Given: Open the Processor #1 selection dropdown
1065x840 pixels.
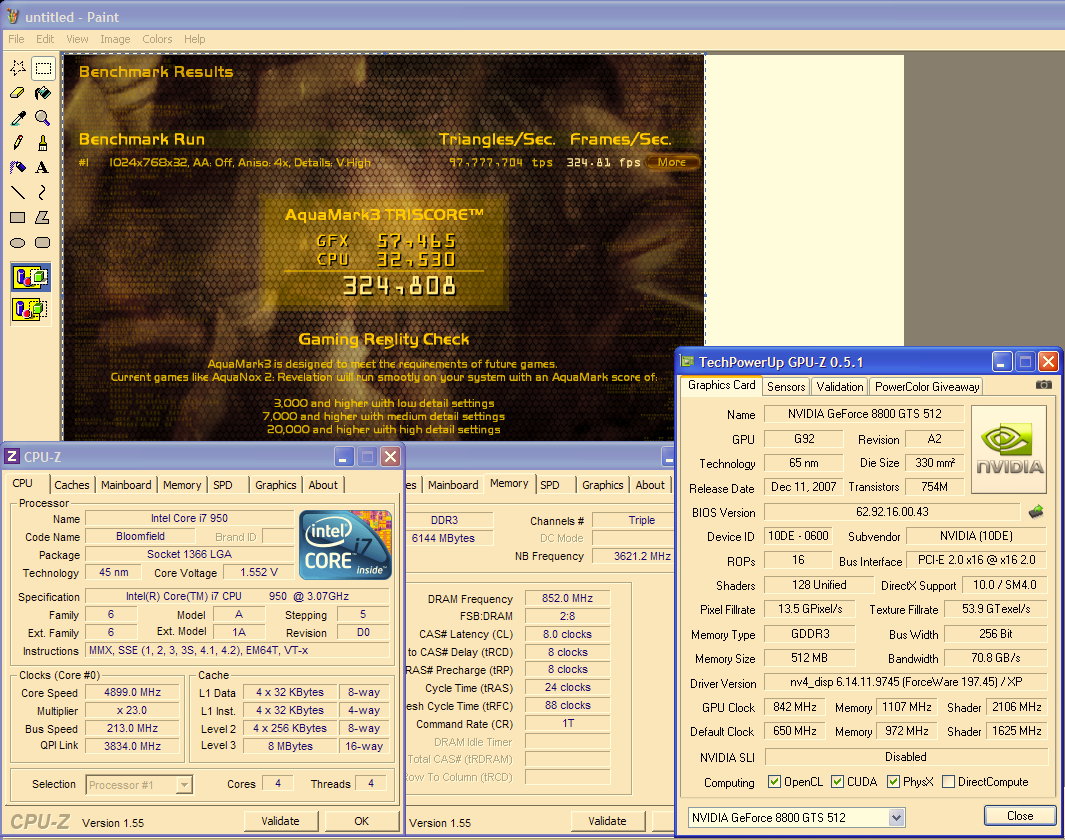Looking at the screenshot, I should pos(184,785).
